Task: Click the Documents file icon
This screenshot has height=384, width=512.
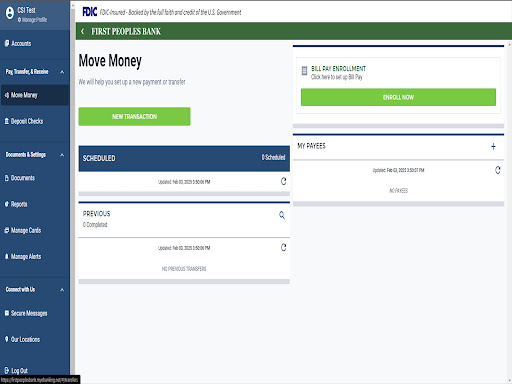Action: (x=7, y=178)
